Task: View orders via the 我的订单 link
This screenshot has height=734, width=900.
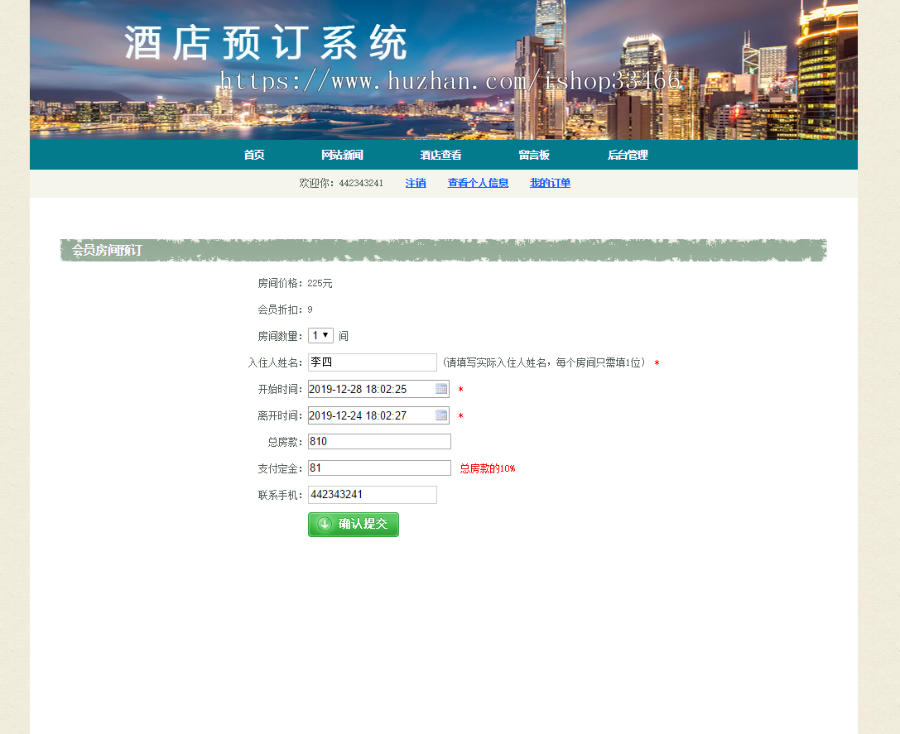Action: coord(550,183)
